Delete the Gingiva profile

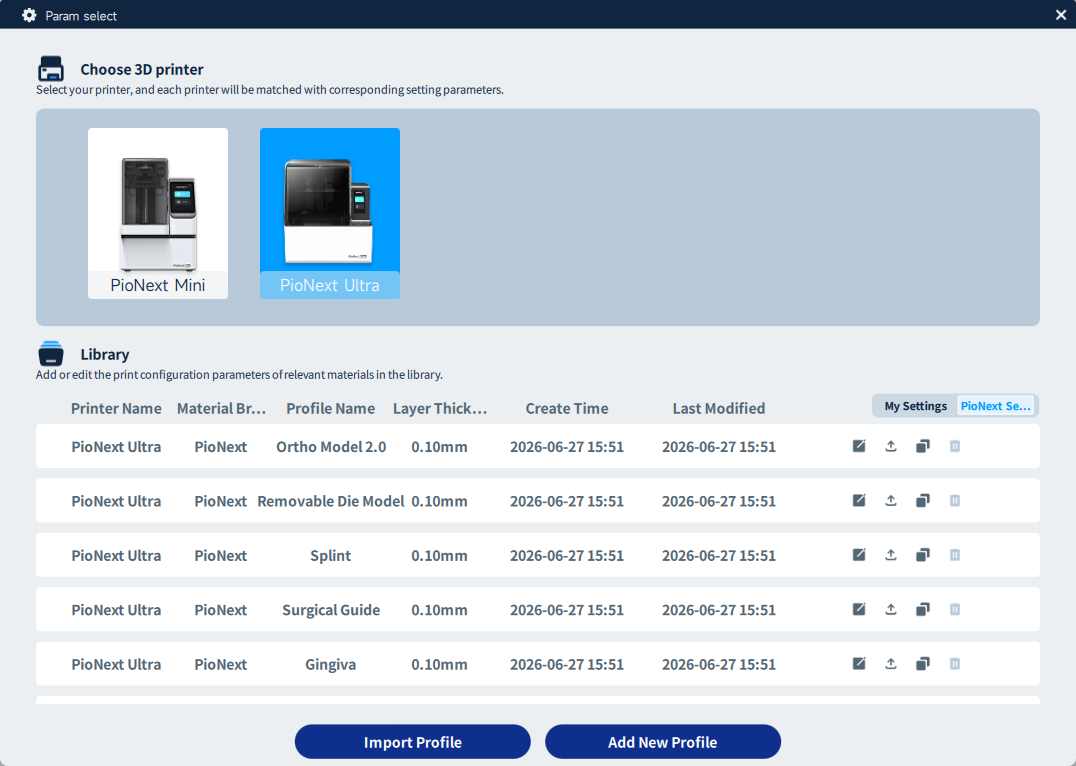coord(955,663)
